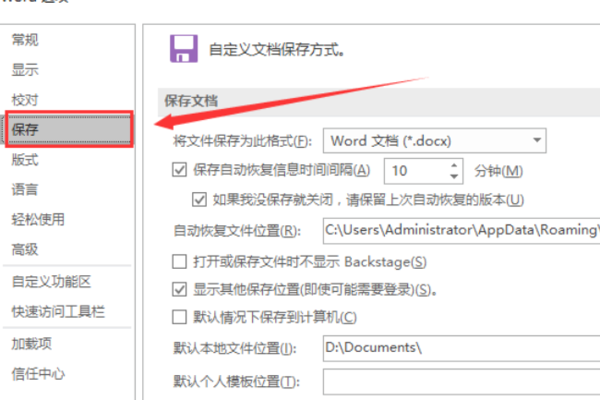
Task: Open 高级 options
Action: pyautogui.click(x=25, y=250)
